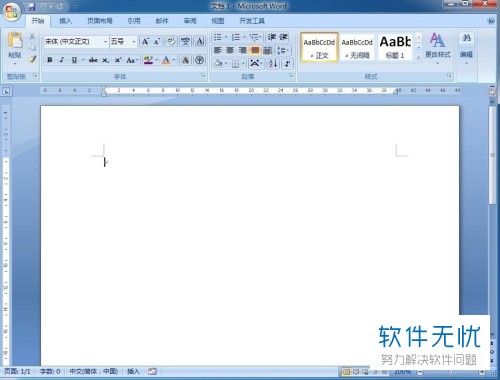Center align text

point(230,50)
